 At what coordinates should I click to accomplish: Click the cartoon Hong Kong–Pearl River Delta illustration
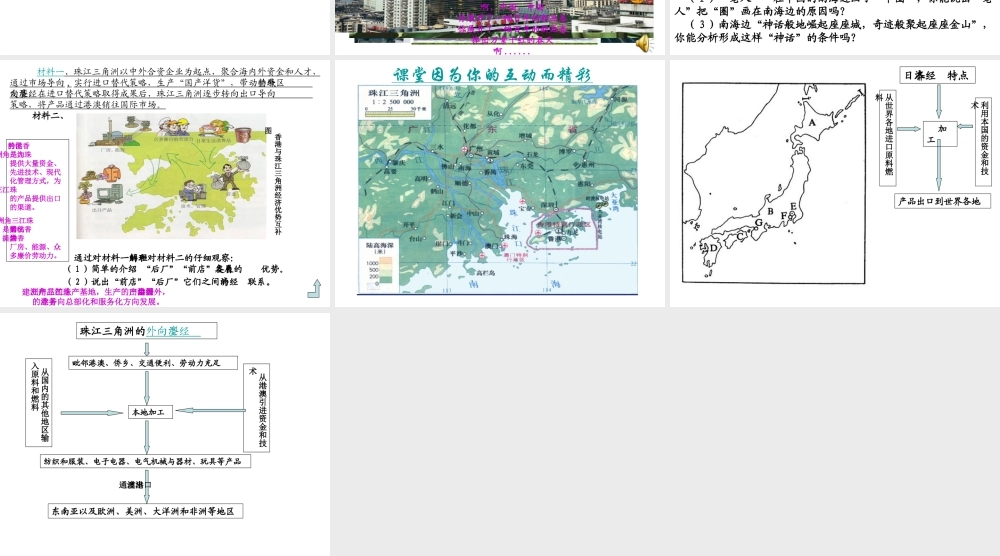point(172,177)
